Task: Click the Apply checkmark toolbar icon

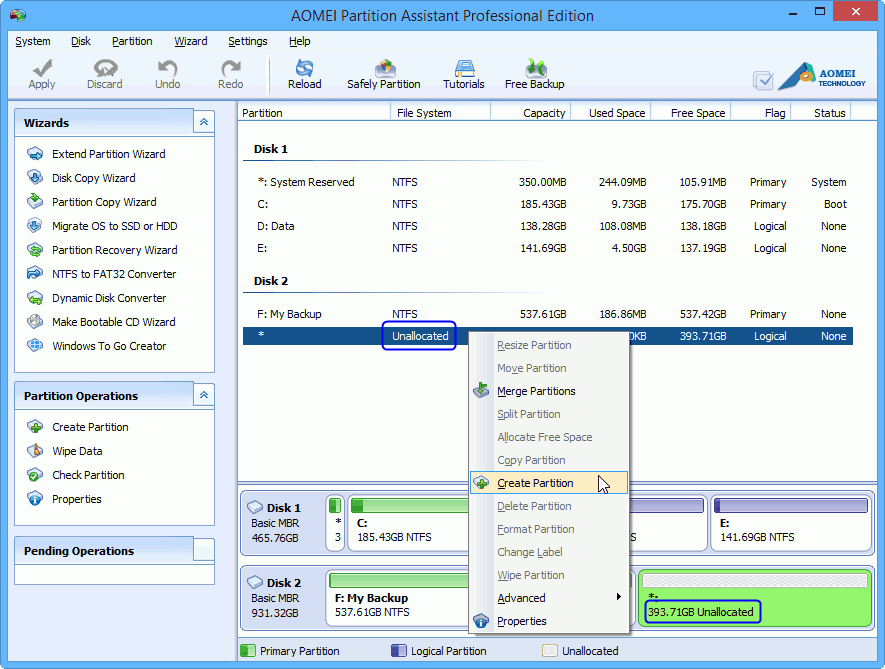Action: pyautogui.click(x=42, y=68)
